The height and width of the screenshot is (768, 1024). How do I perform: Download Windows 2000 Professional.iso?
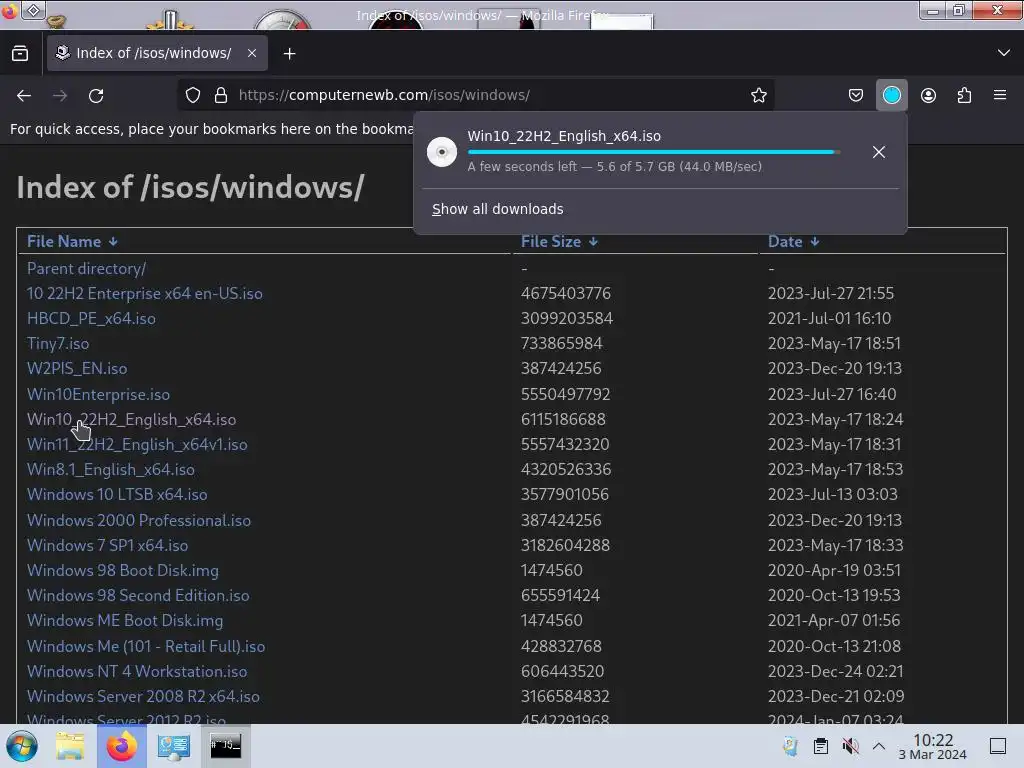pos(138,520)
